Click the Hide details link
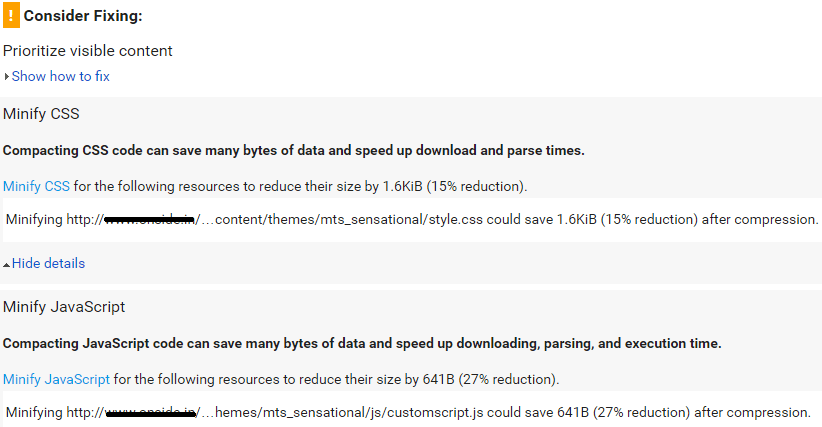822x427 pixels. [48, 263]
